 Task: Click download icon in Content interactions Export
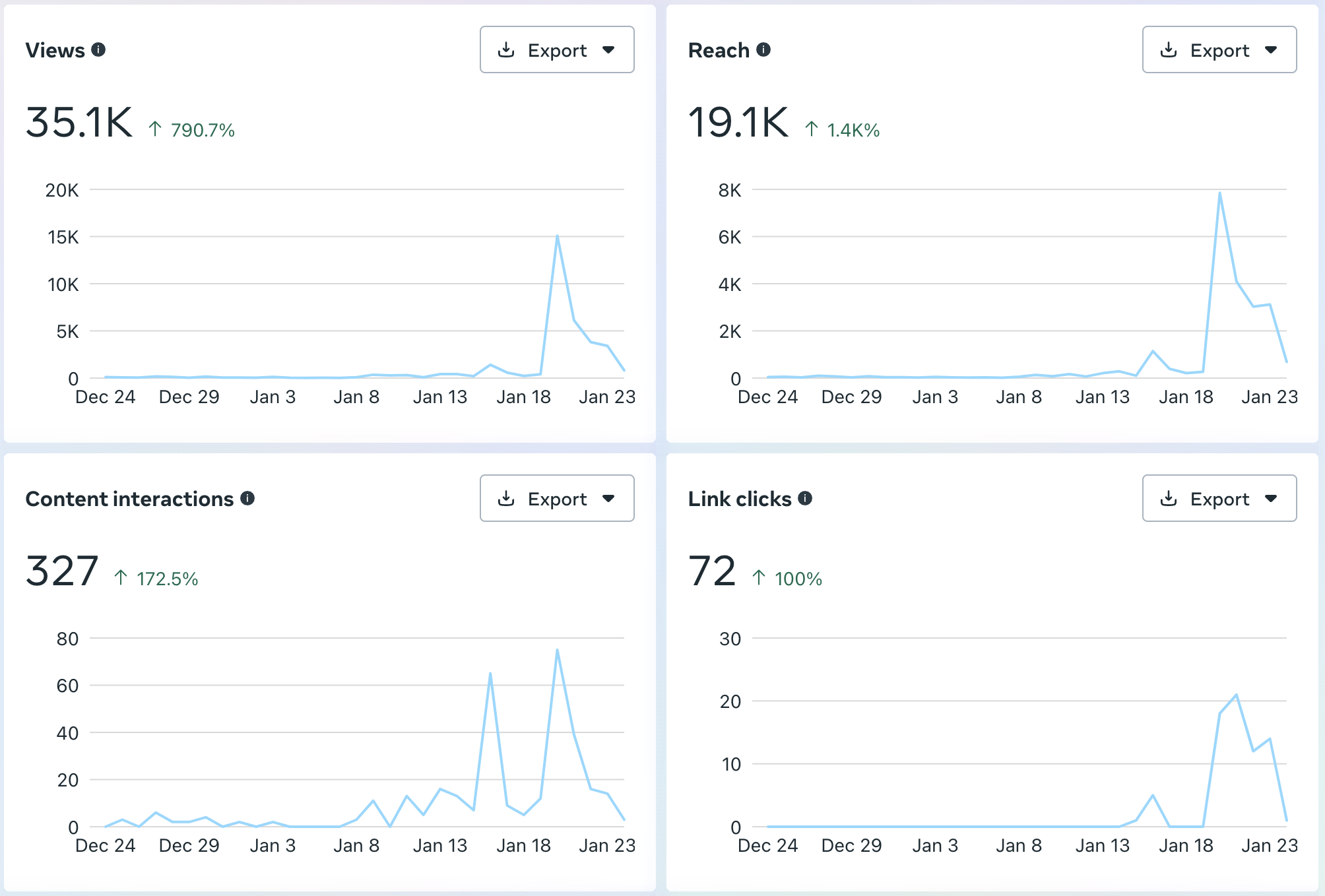[506, 498]
